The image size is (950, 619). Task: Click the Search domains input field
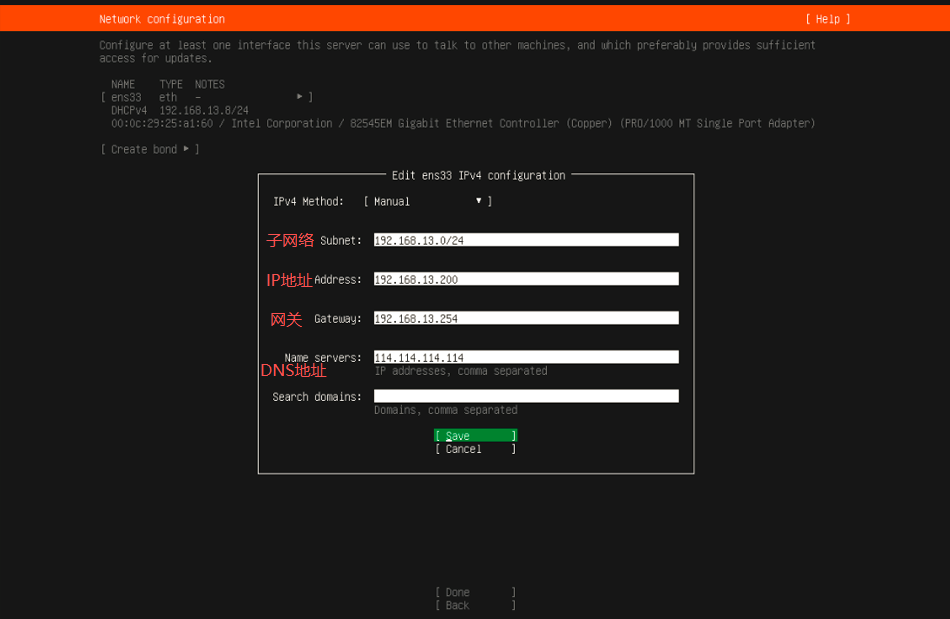pos(526,396)
